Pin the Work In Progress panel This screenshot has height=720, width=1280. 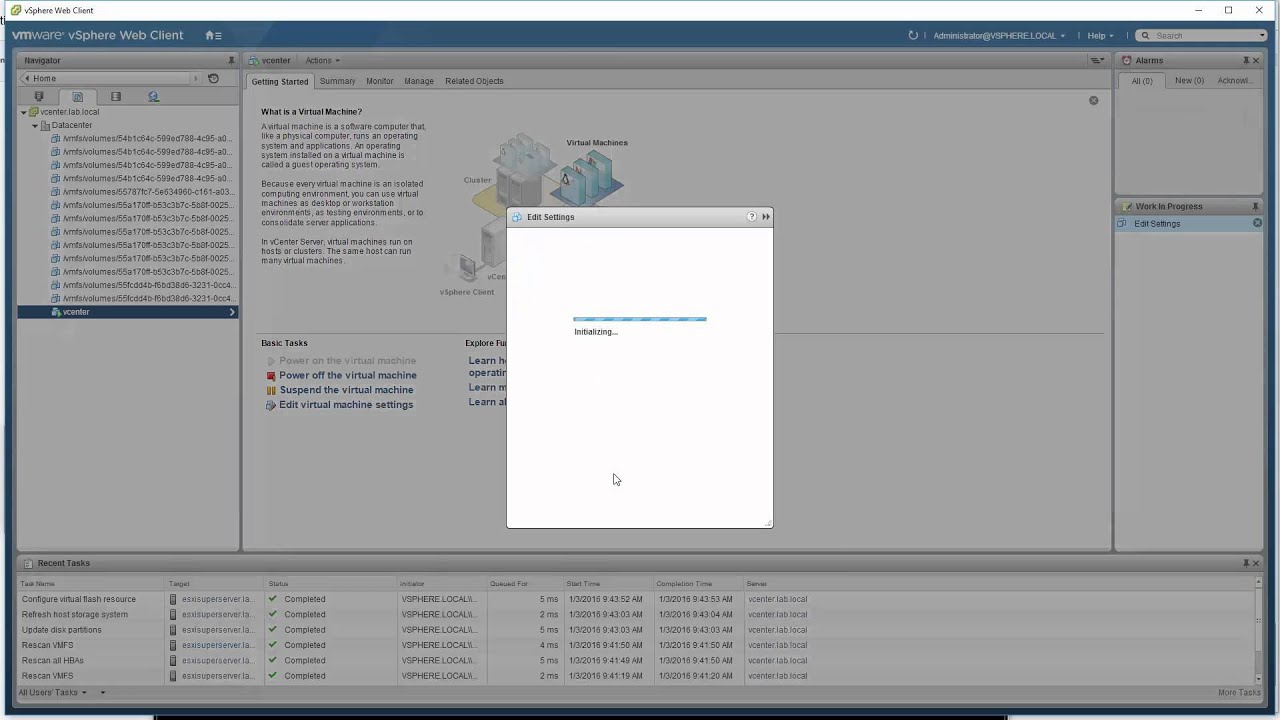pos(1256,207)
